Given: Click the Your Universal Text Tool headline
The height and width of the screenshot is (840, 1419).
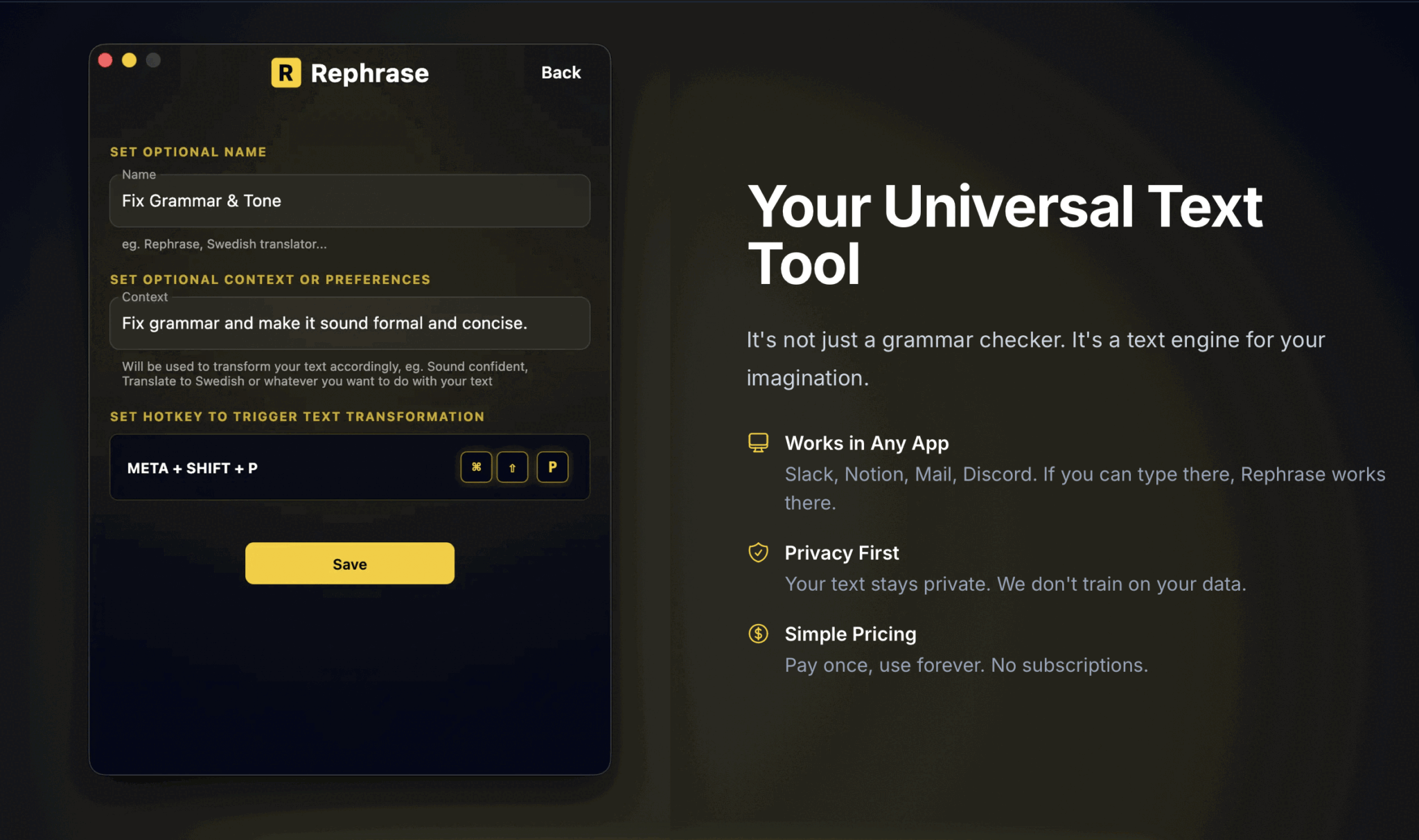Looking at the screenshot, I should 1005,234.
